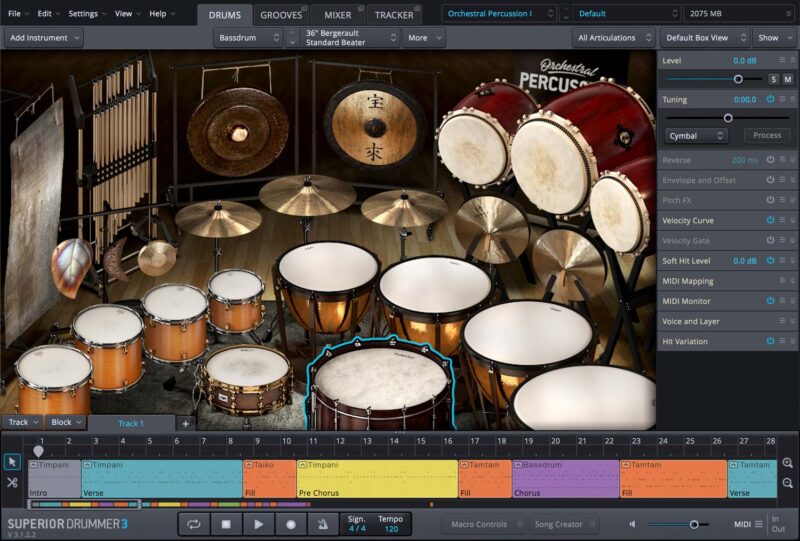Select the arrow pointer tool
This screenshot has width=800, height=541.
(x=12, y=461)
